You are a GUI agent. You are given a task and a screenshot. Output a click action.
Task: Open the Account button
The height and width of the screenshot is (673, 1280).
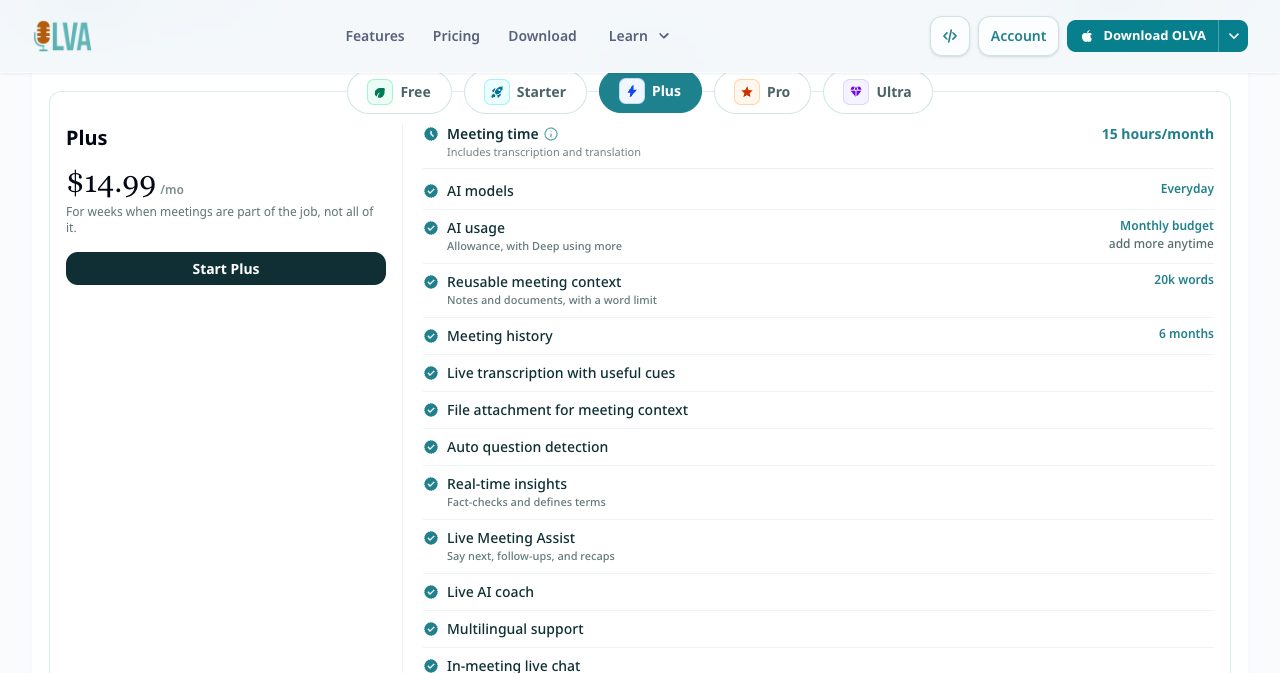click(x=1018, y=36)
